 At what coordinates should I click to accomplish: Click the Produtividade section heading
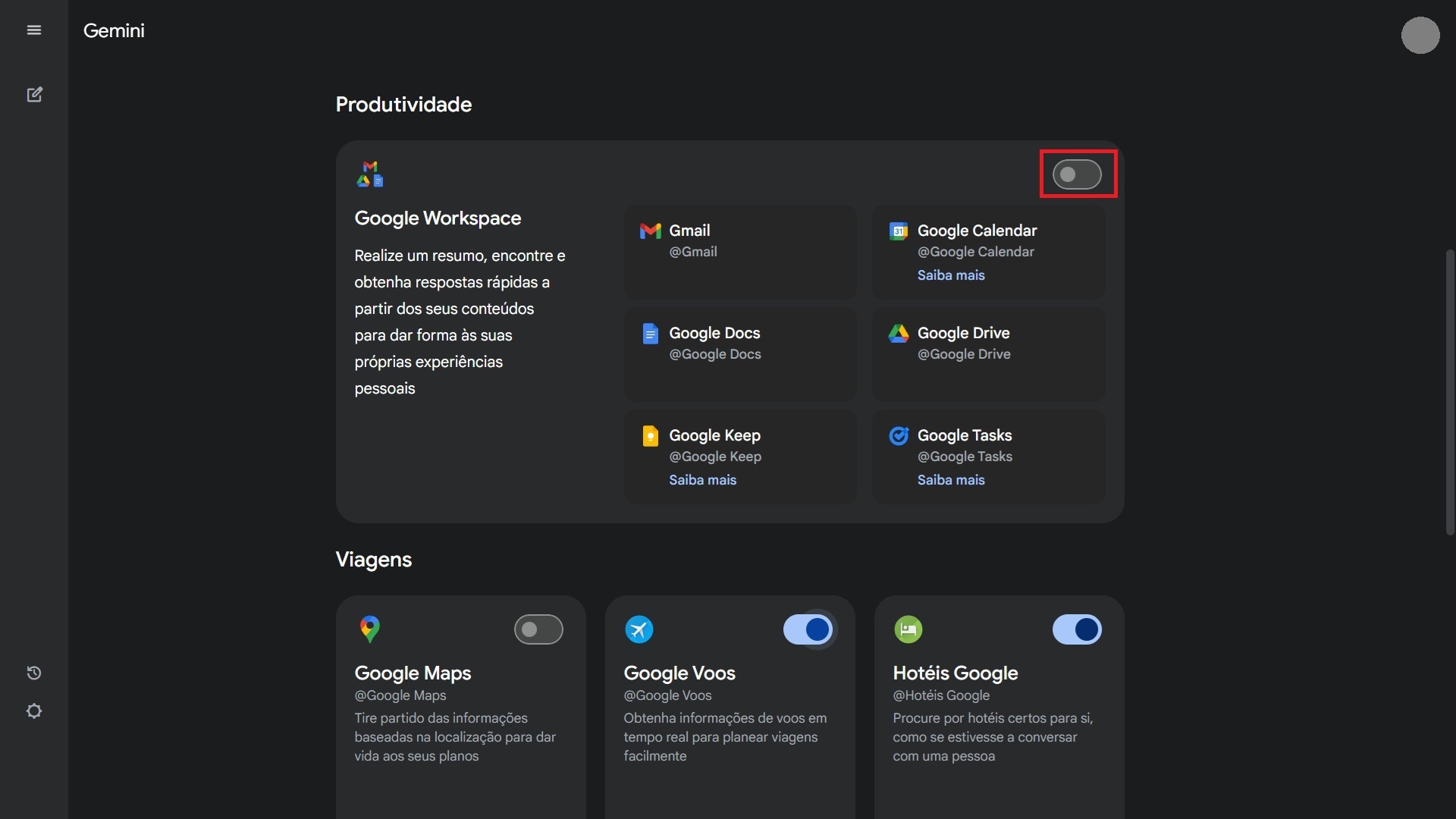(403, 105)
